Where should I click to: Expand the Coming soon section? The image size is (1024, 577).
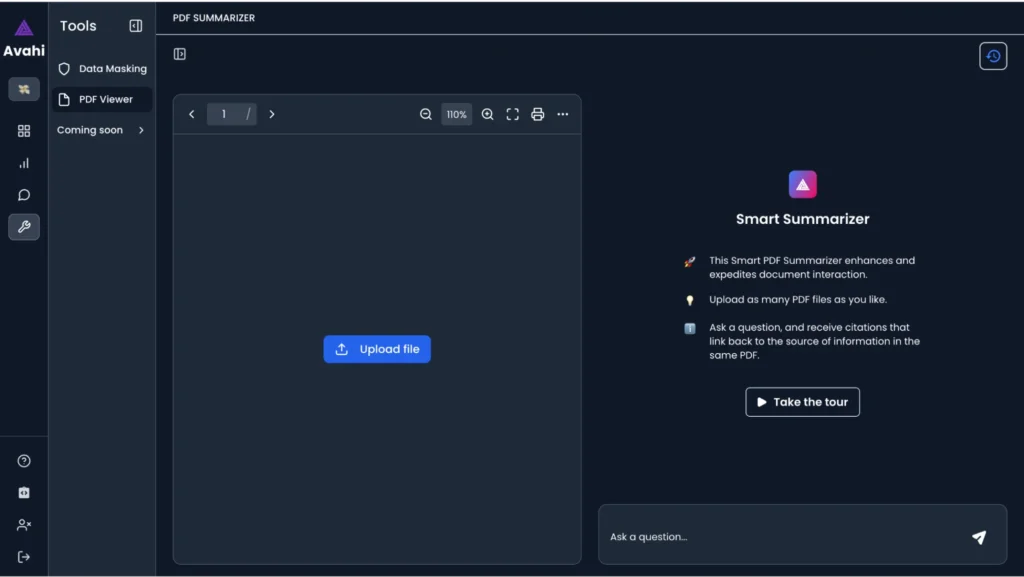coord(101,130)
